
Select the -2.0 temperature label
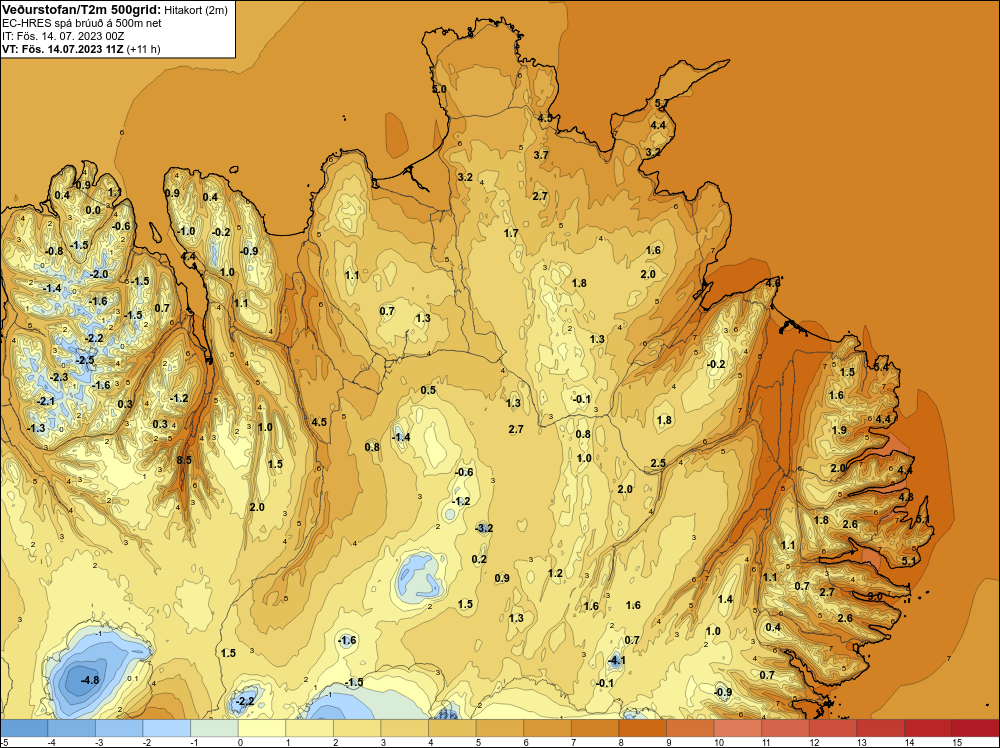click(x=99, y=274)
